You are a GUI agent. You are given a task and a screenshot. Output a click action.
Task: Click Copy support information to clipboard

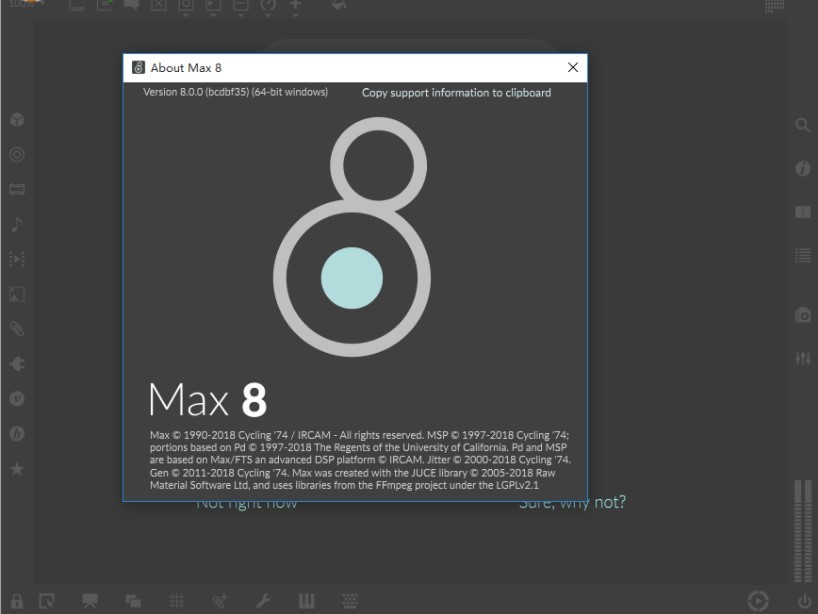456,93
